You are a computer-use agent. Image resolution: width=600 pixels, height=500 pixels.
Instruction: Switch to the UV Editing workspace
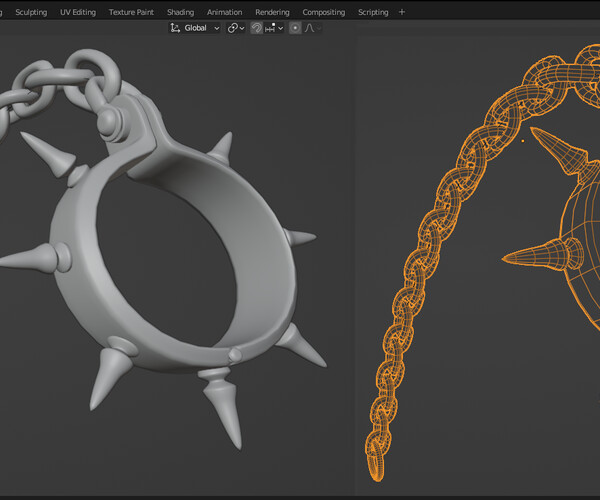[x=78, y=12]
